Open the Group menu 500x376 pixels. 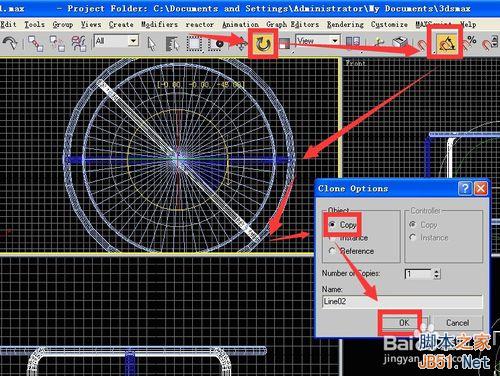click(x=63, y=24)
